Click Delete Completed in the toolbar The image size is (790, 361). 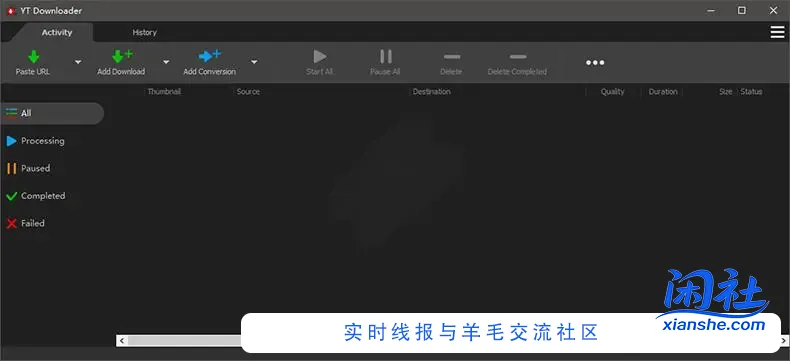click(x=517, y=62)
